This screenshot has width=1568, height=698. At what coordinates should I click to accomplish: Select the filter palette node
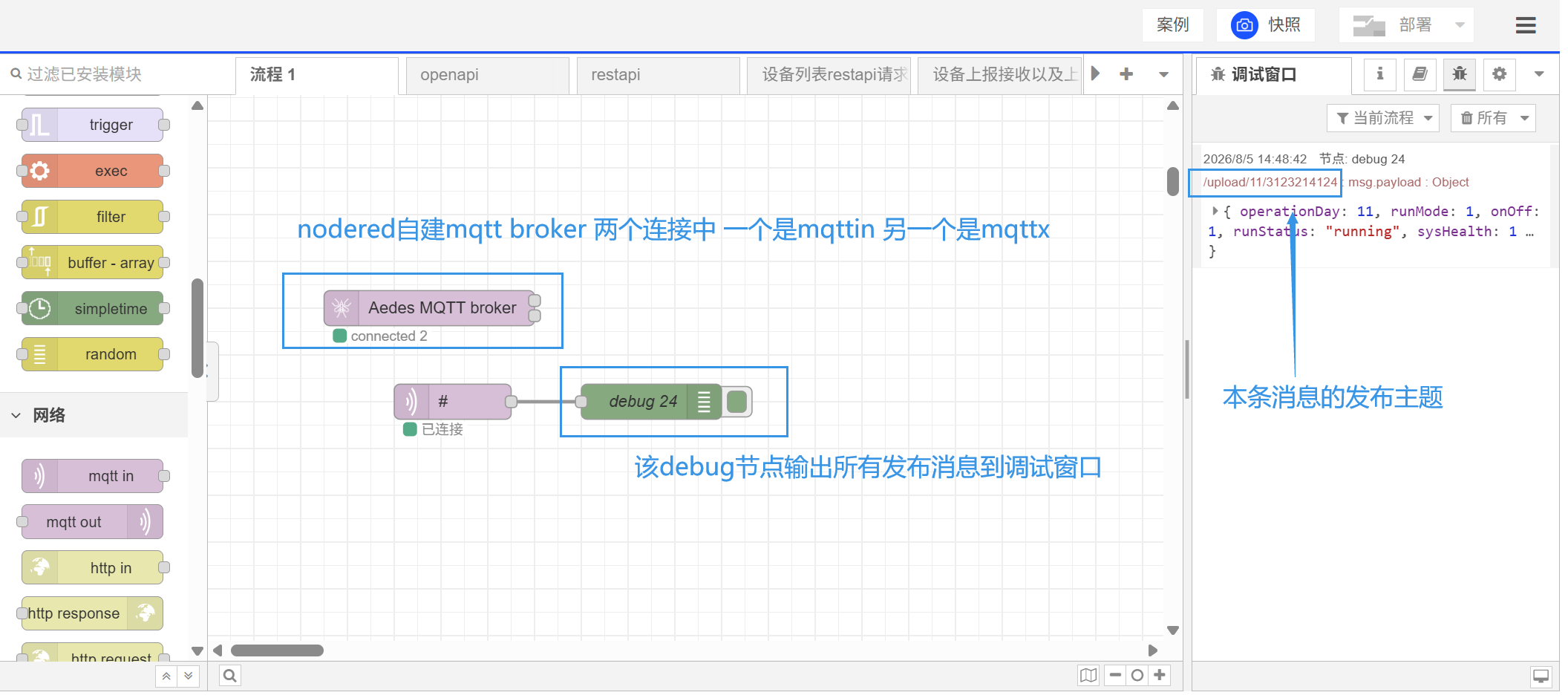pyautogui.click(x=93, y=217)
